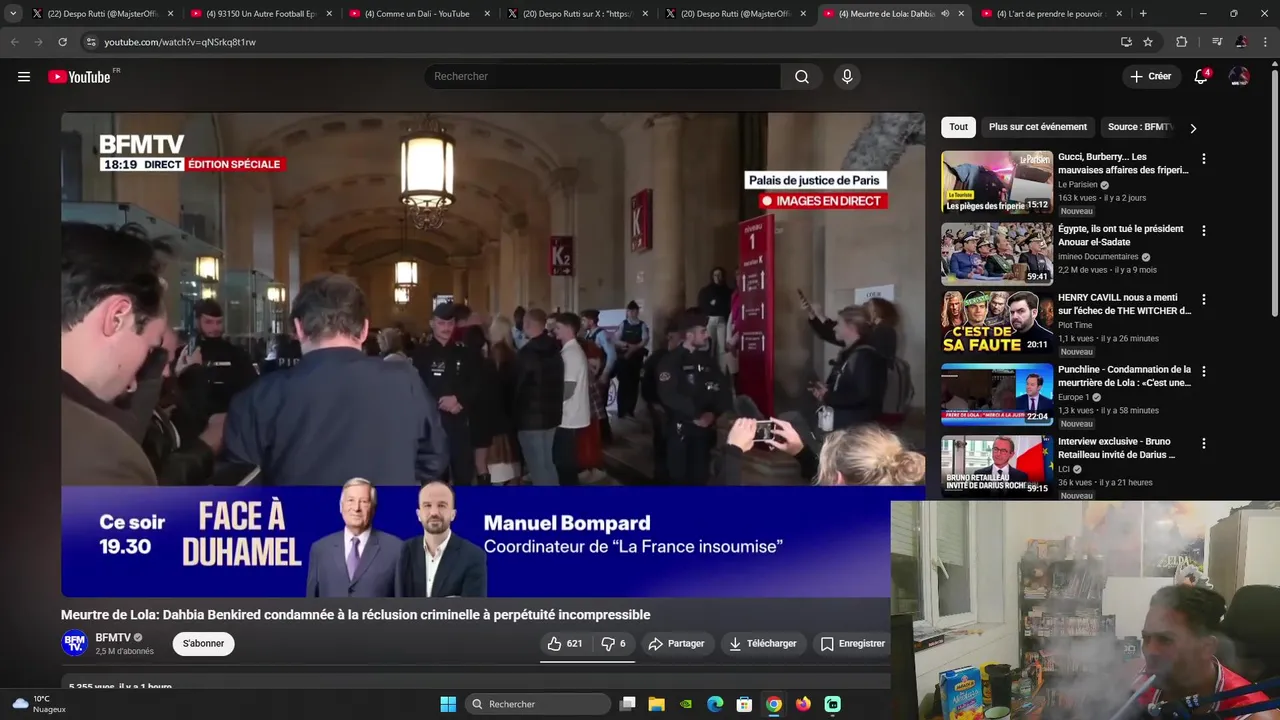Click the Enregistrer save button

pyautogui.click(x=852, y=644)
